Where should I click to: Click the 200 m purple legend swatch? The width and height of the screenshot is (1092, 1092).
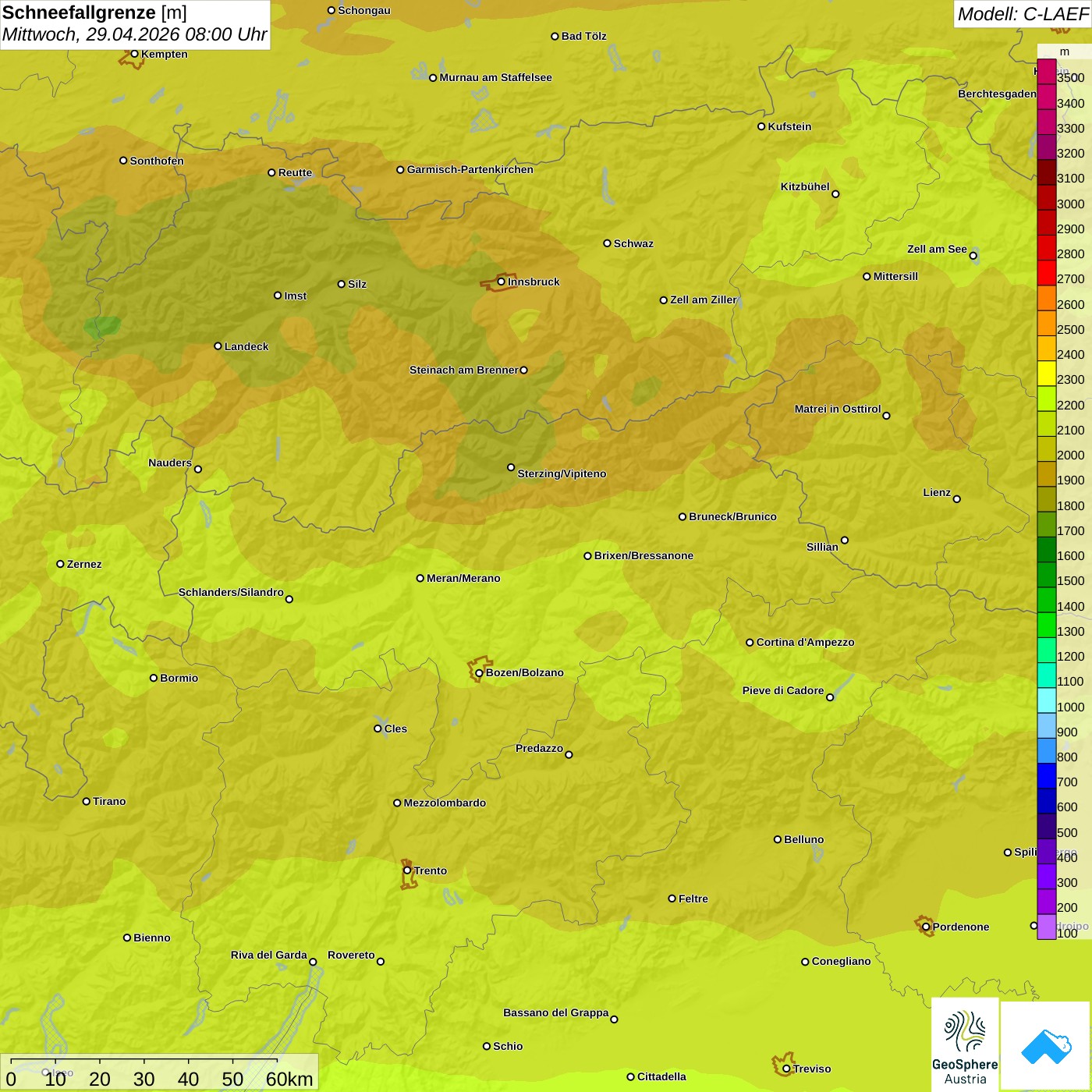(1047, 902)
